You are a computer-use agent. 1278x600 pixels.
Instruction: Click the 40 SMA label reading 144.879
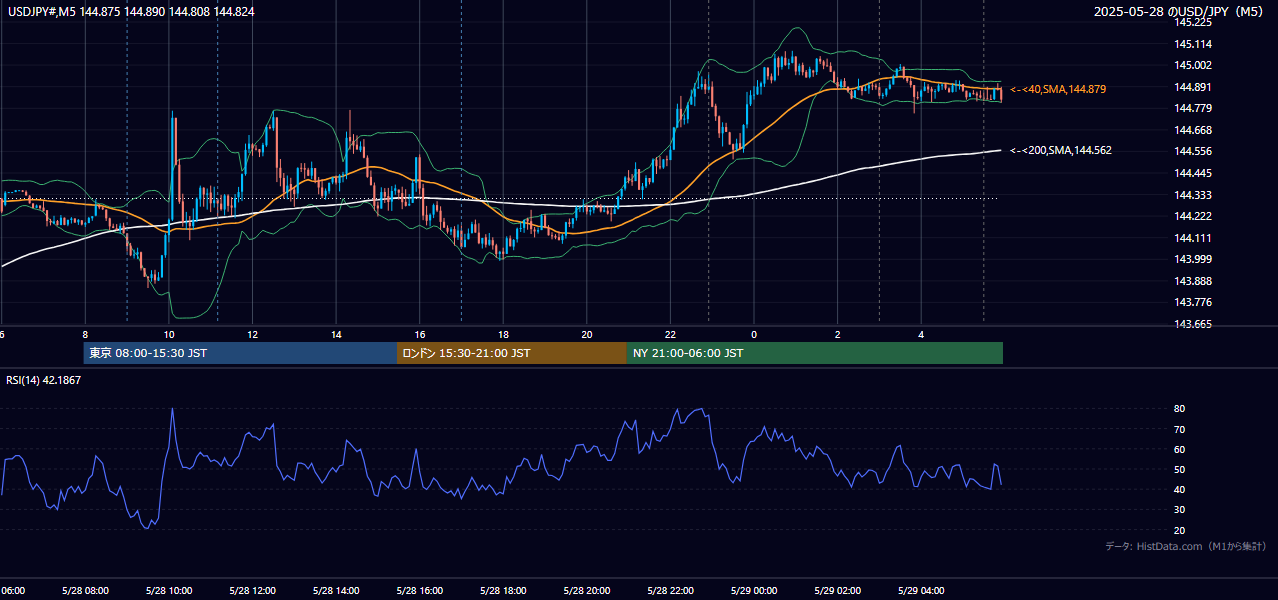point(1058,89)
